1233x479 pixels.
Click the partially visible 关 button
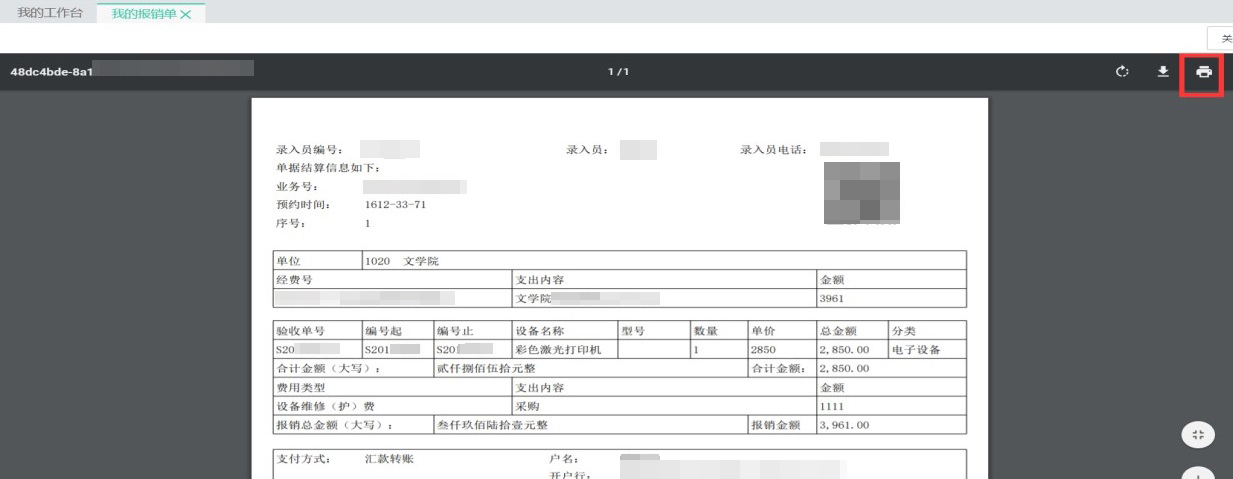tap(1225, 38)
